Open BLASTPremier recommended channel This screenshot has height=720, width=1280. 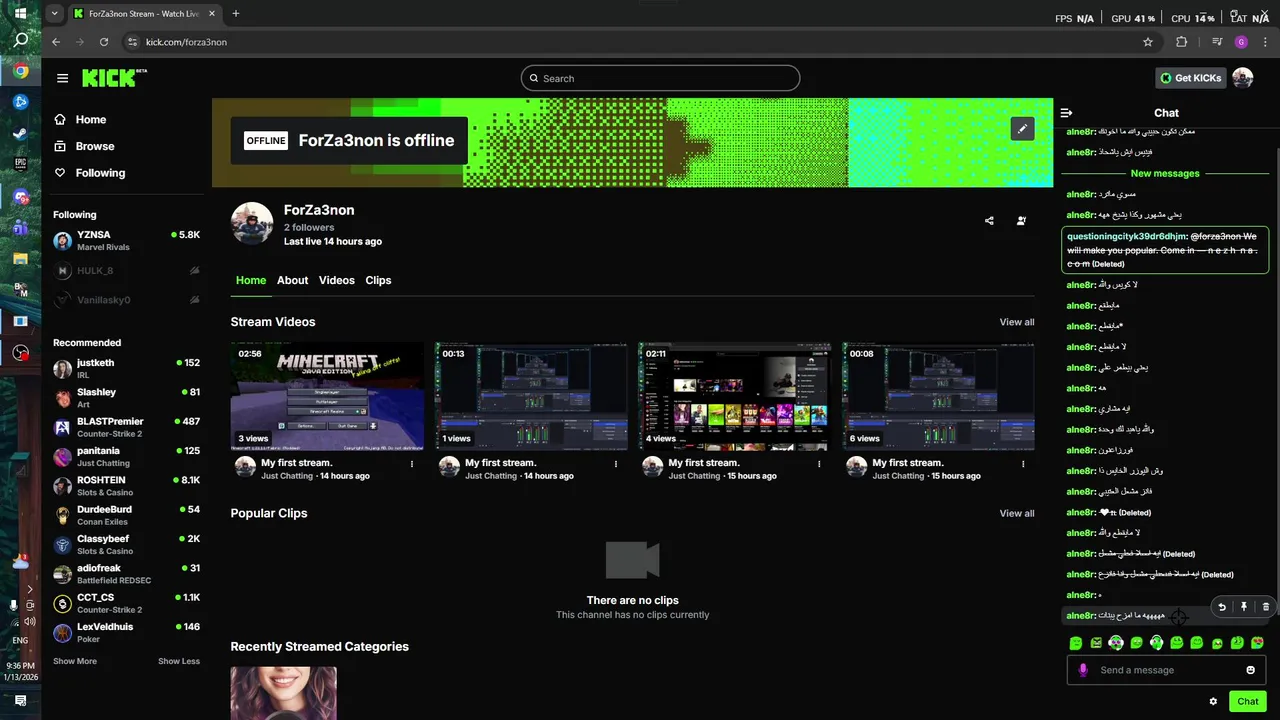(127, 427)
